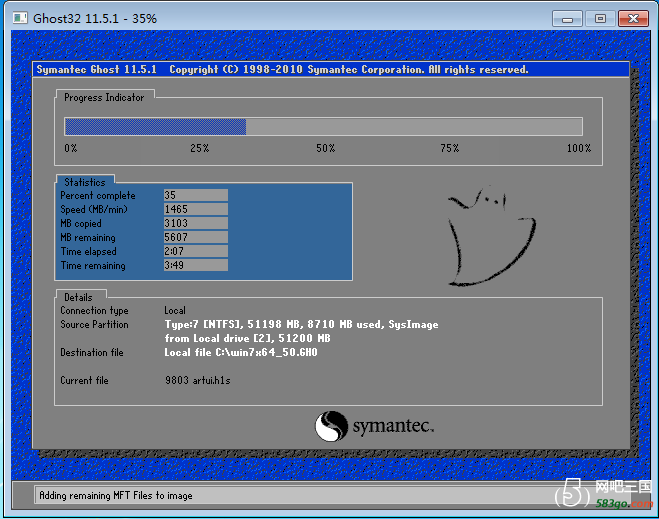The image size is (659, 519).
Task: Click the Source Partition Type:7 NTFS line
Action: tap(301, 324)
